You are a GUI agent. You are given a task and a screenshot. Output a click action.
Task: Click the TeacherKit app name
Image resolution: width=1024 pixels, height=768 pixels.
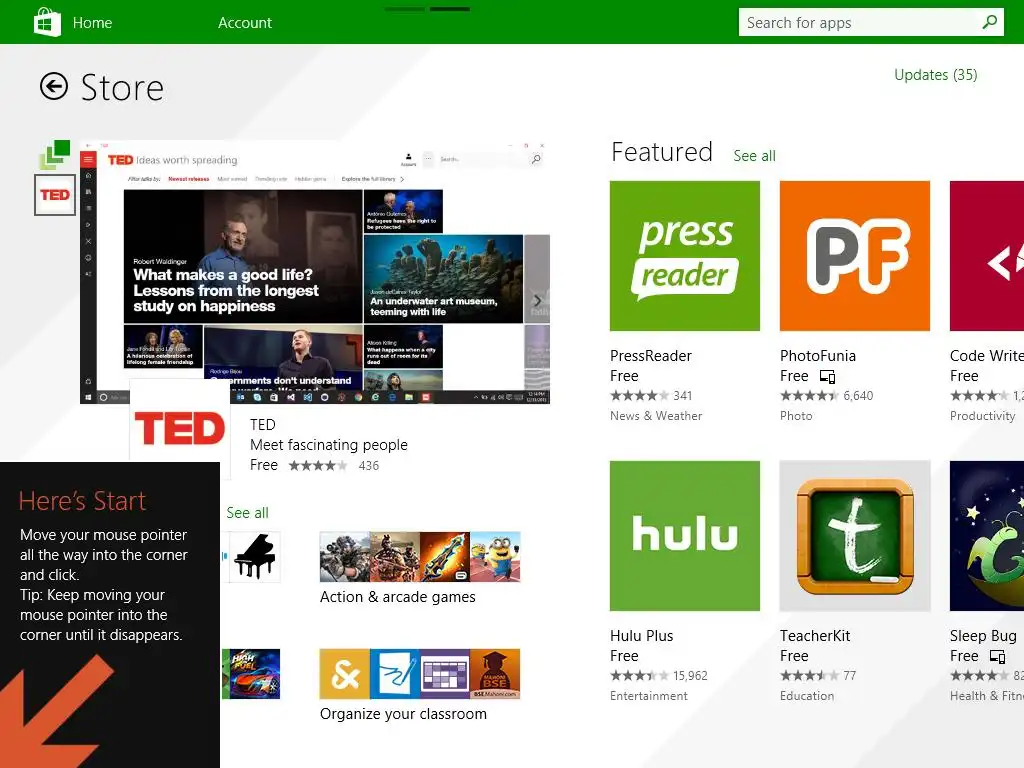[815, 636]
